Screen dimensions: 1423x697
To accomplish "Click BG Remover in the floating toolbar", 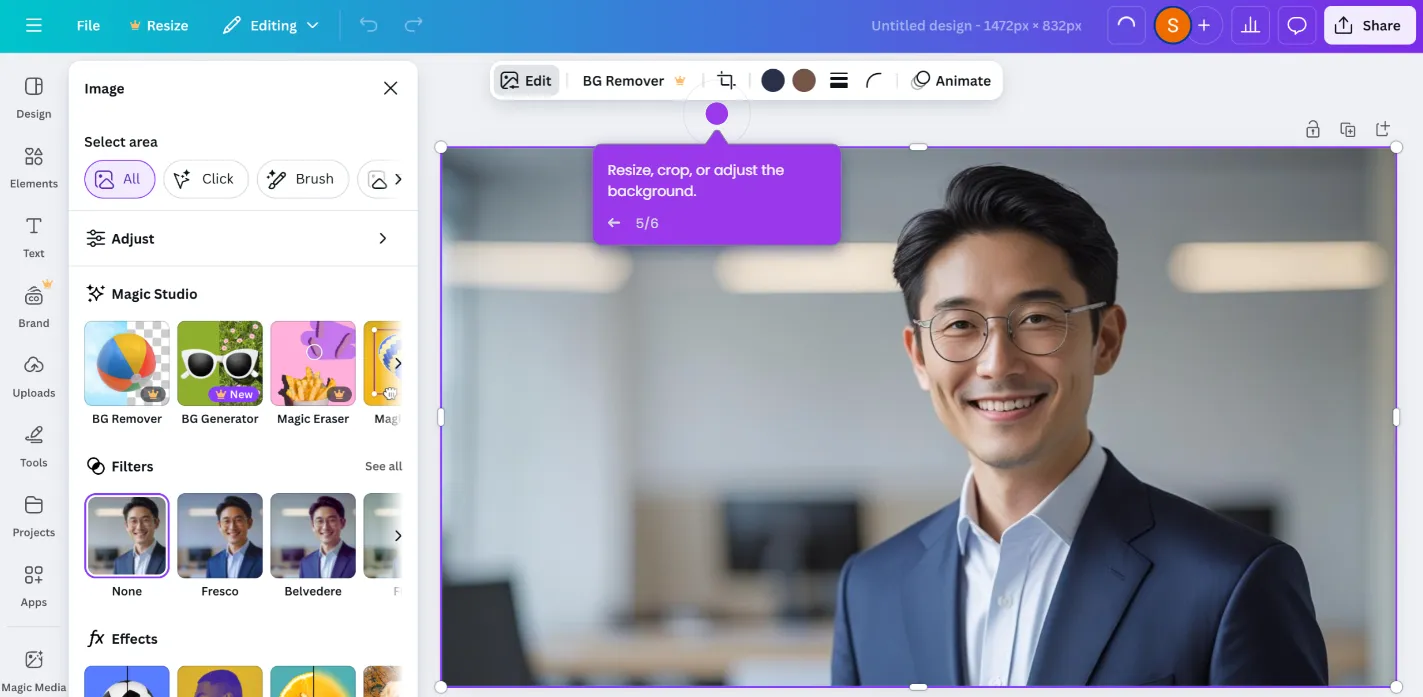I will coord(634,81).
